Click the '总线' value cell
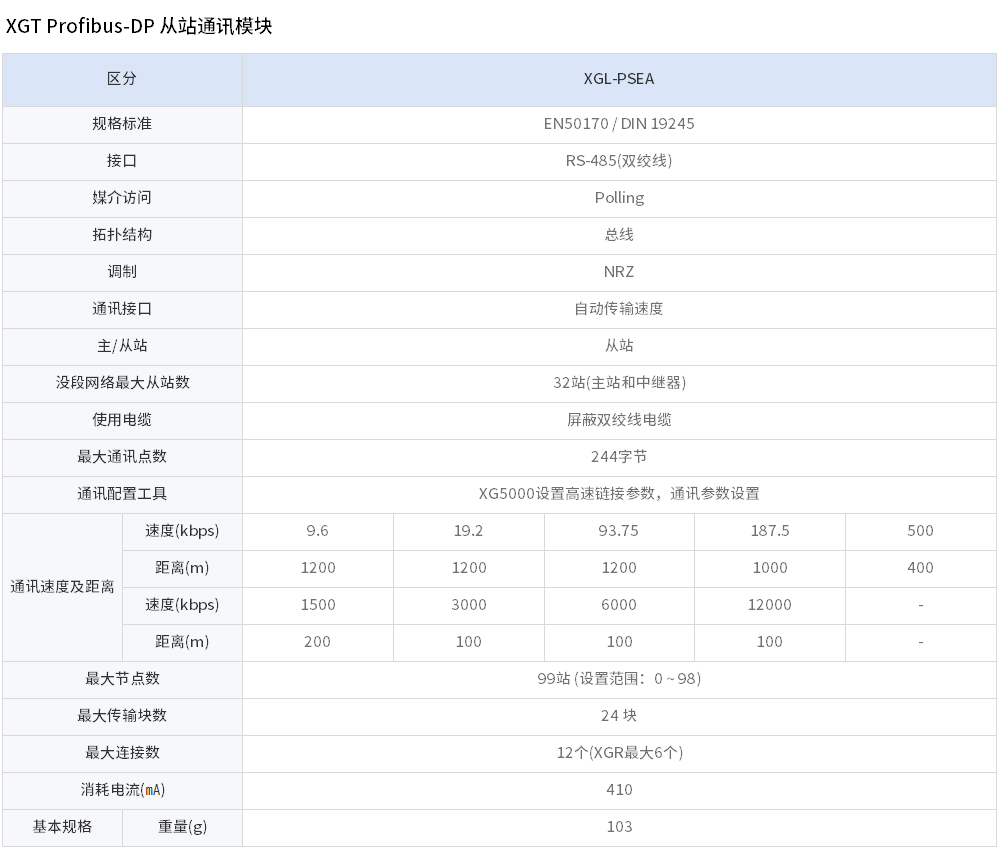The image size is (1000, 849). (x=619, y=235)
